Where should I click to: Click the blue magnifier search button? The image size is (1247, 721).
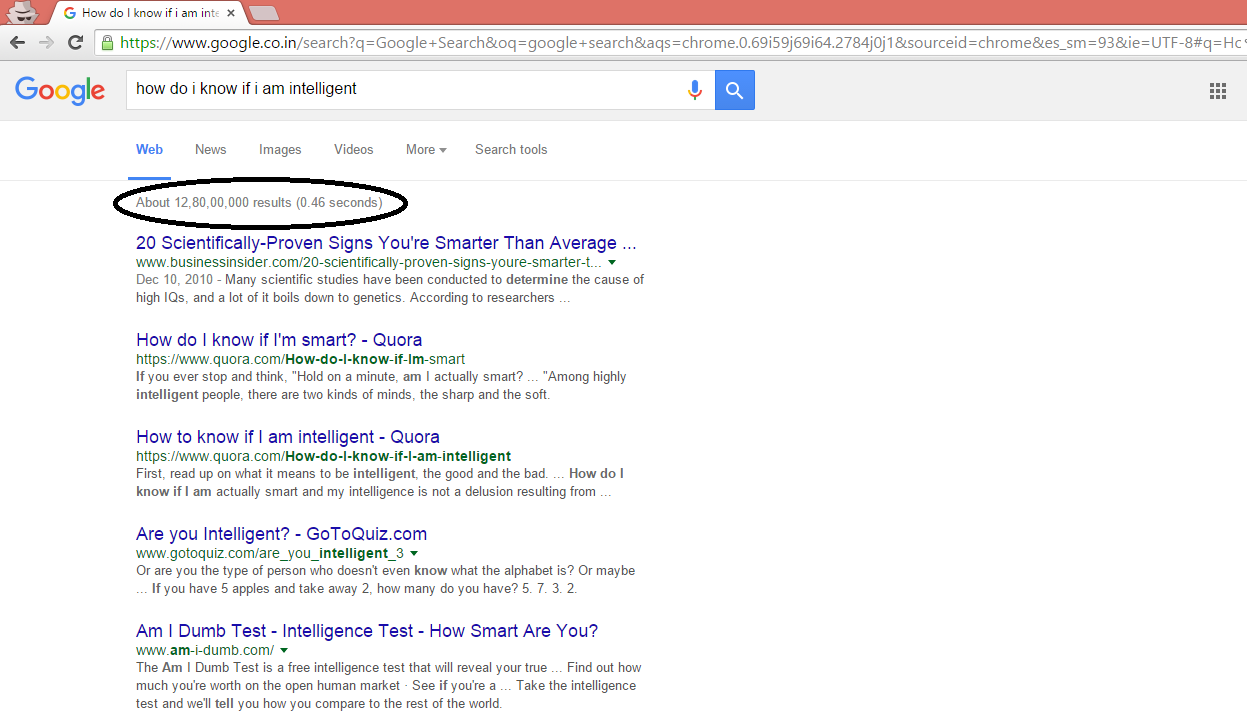735,90
